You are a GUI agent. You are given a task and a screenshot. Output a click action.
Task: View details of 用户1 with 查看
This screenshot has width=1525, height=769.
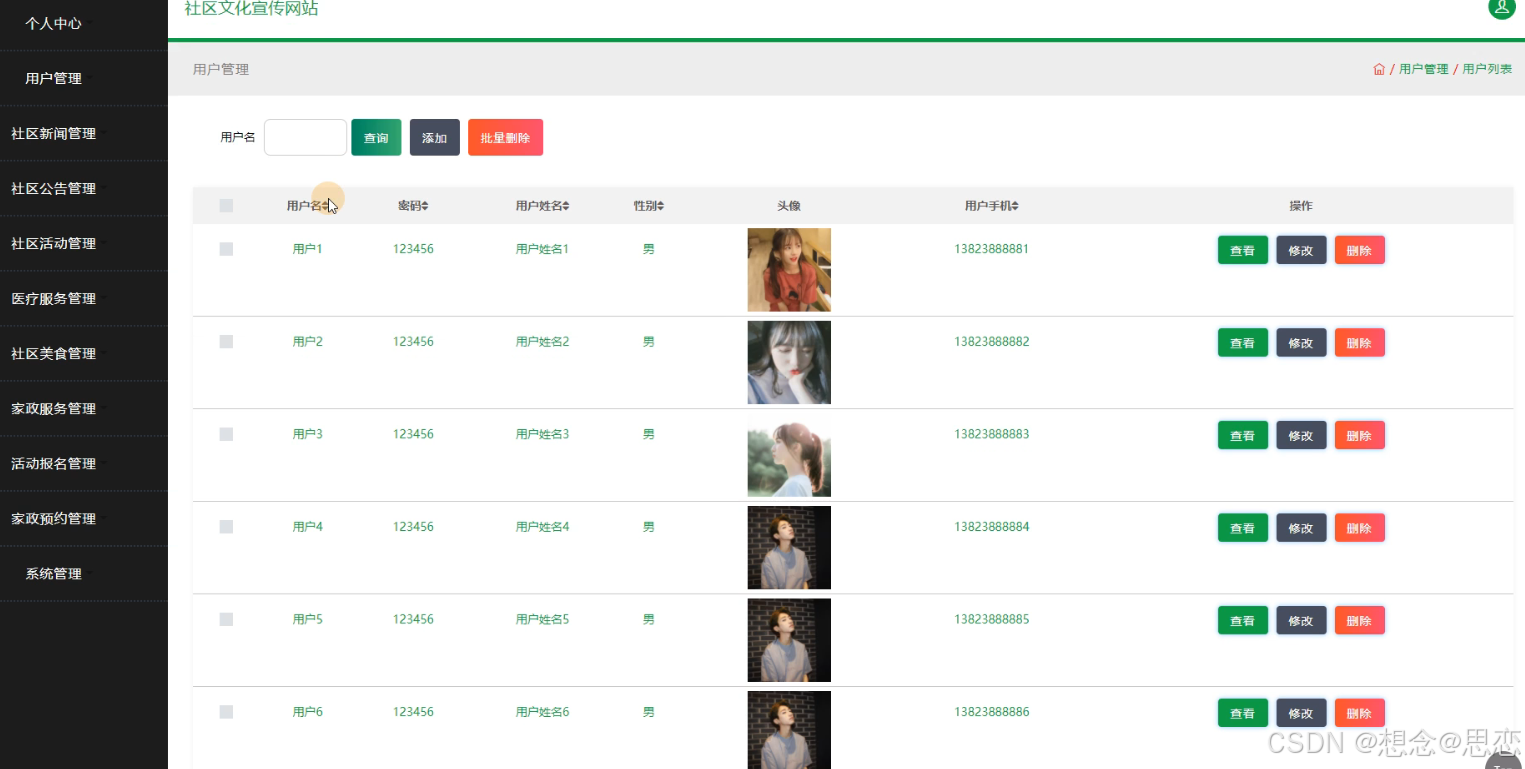1242,250
